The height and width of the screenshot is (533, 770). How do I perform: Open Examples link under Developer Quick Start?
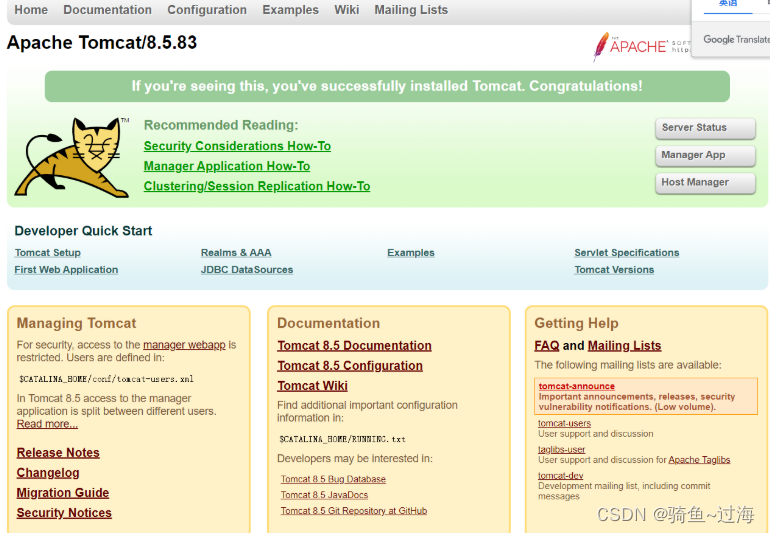pyautogui.click(x=411, y=252)
